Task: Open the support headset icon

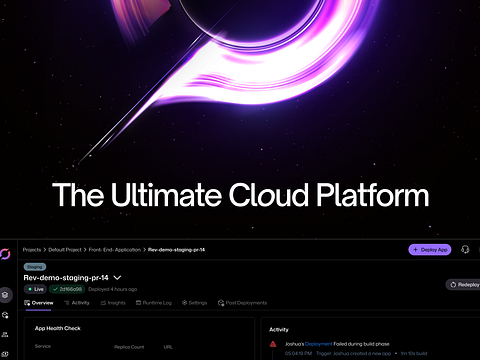Action: click(x=465, y=249)
